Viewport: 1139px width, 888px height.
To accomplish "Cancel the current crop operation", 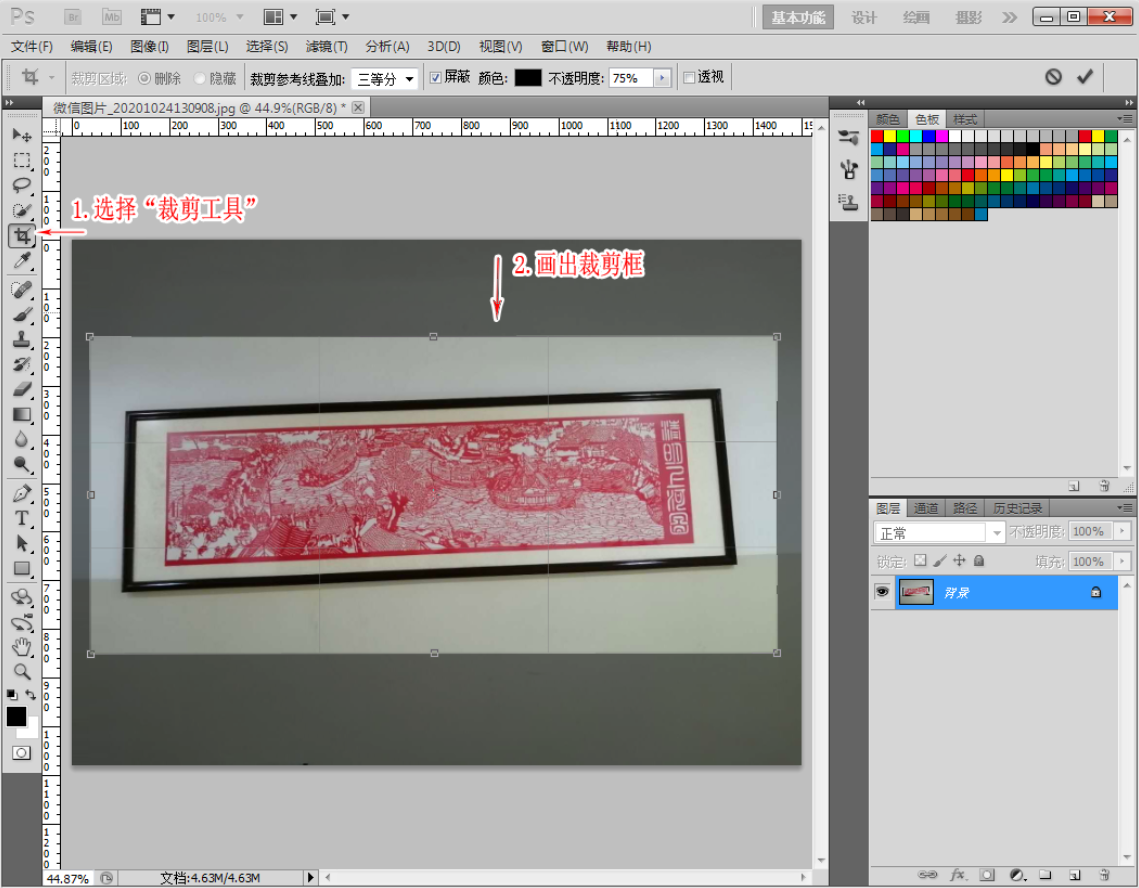I will click(1053, 77).
